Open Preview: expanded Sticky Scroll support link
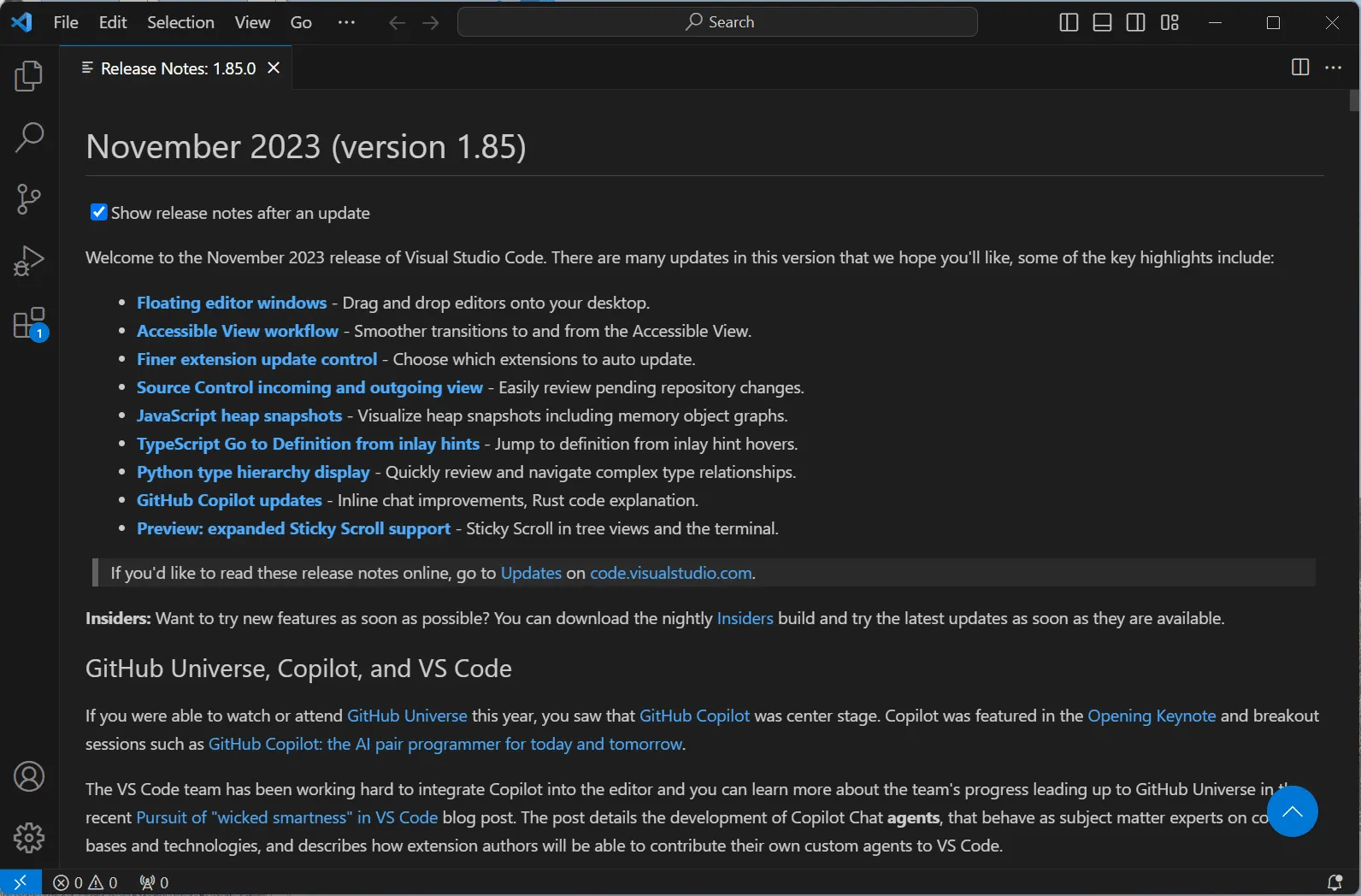1361x896 pixels. click(x=293, y=528)
